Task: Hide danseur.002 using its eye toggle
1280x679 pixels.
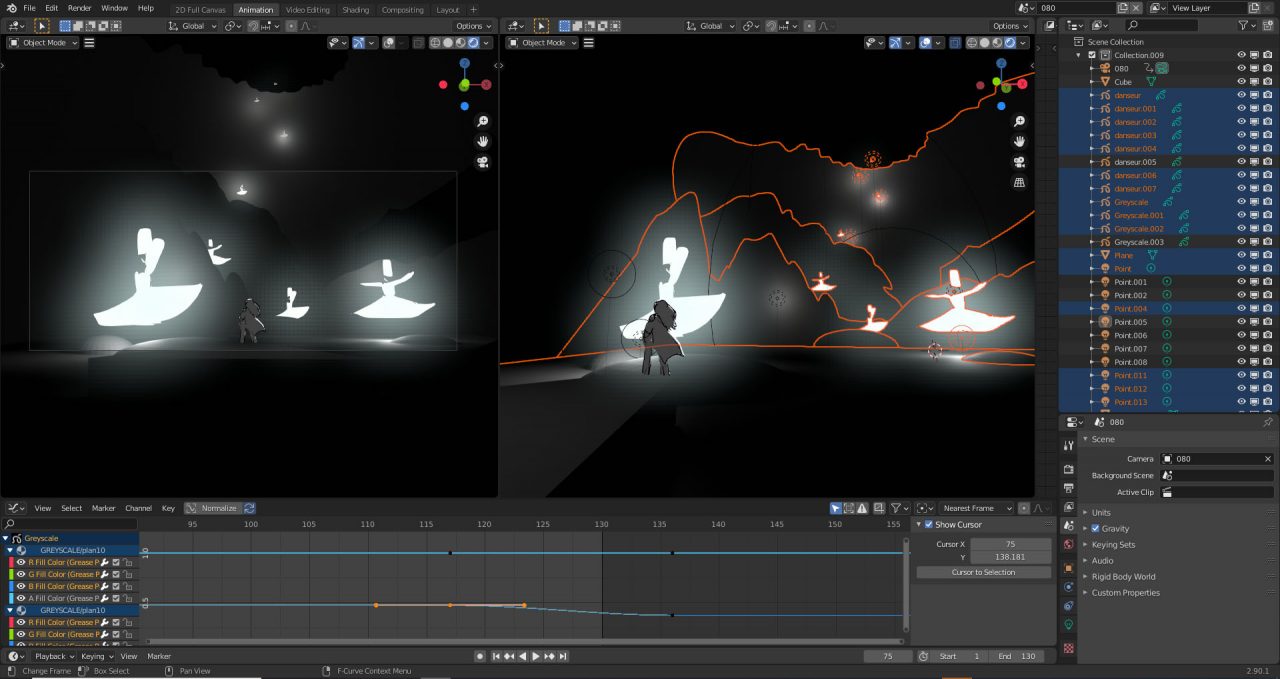Action: pos(1240,121)
